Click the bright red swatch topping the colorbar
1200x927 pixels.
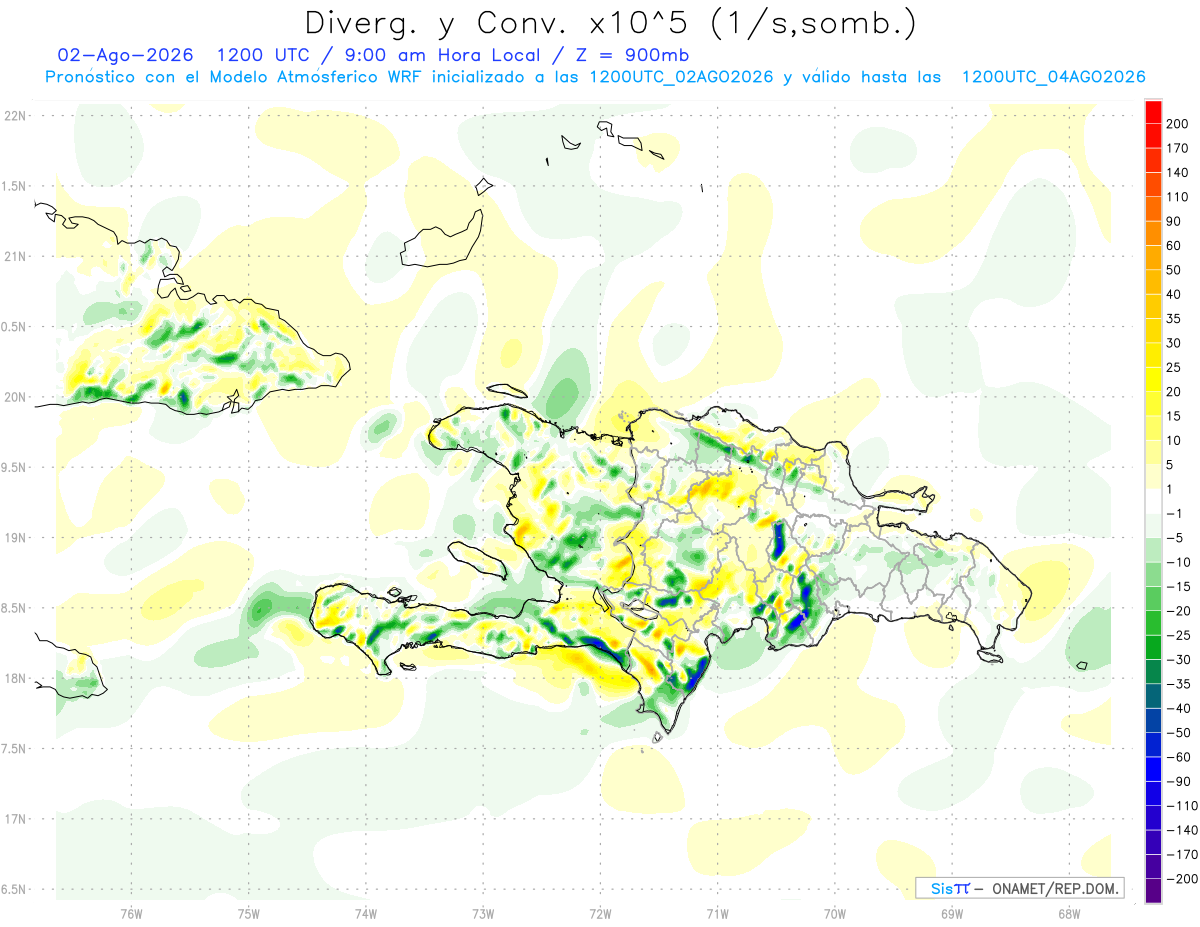(x=1153, y=112)
